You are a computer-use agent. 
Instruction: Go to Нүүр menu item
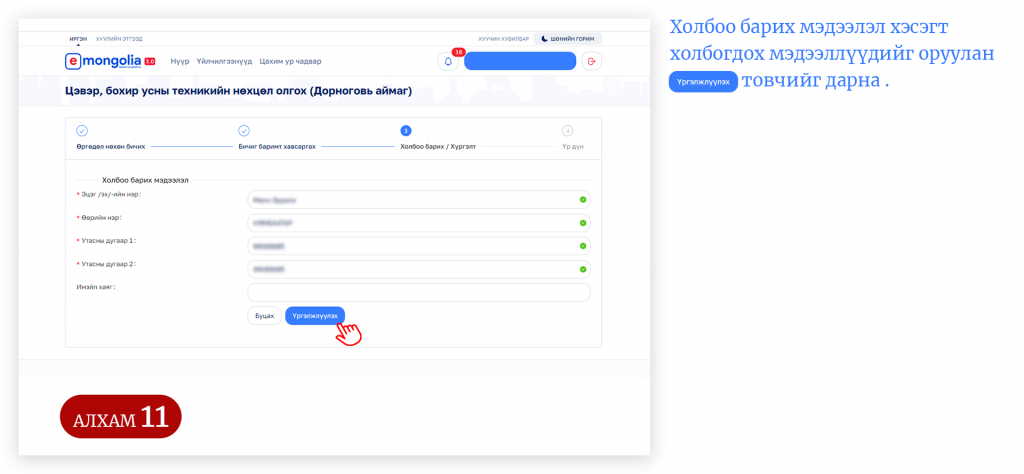click(180, 61)
